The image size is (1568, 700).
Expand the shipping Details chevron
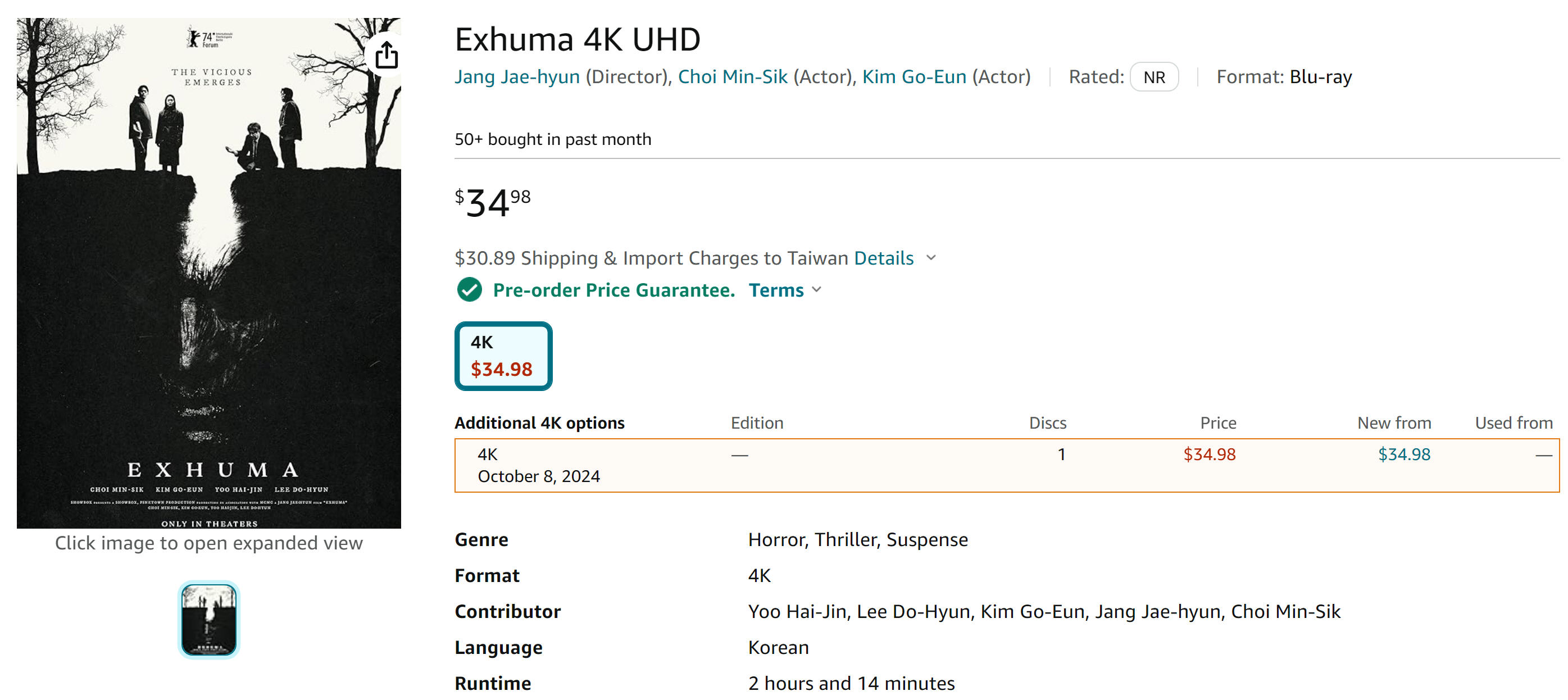click(931, 258)
